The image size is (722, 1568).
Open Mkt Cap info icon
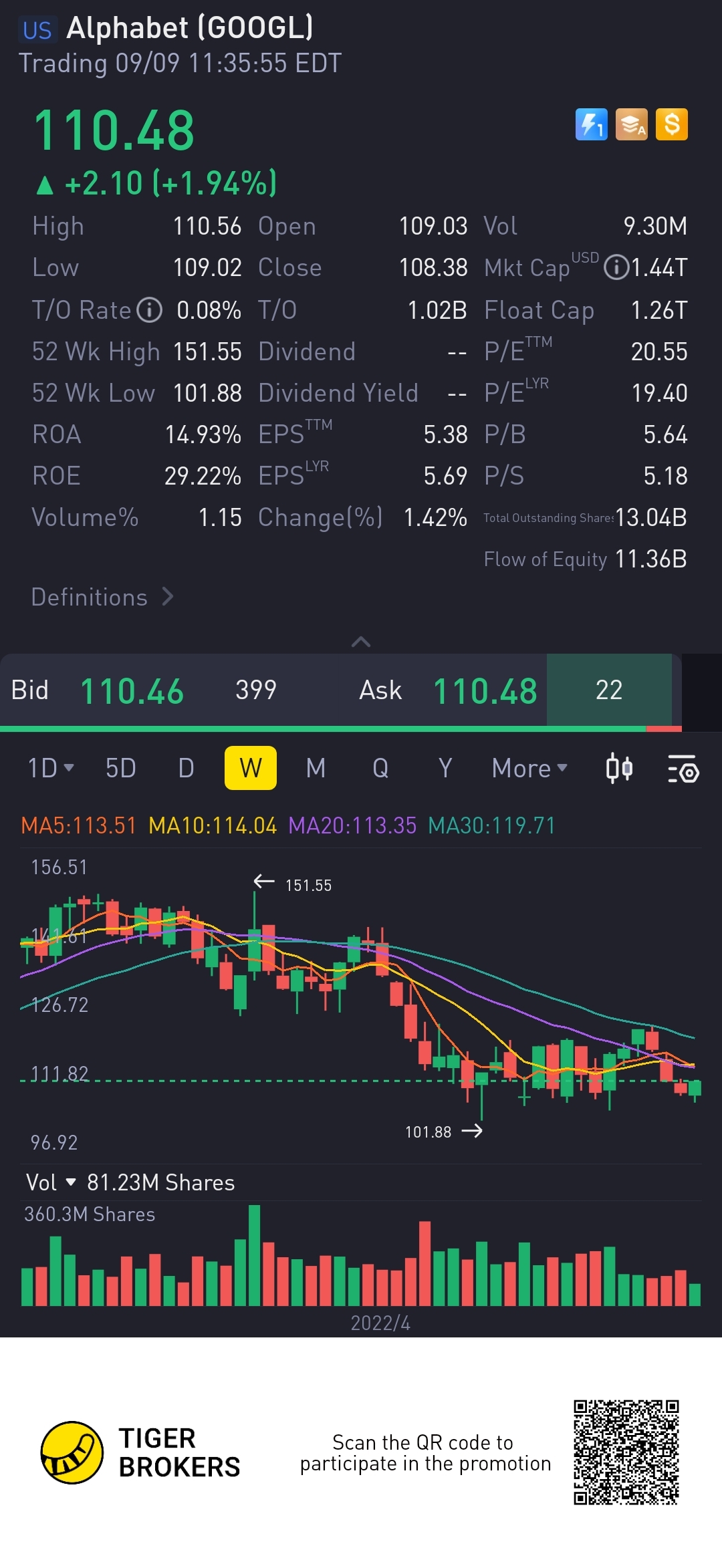pyautogui.click(x=616, y=267)
